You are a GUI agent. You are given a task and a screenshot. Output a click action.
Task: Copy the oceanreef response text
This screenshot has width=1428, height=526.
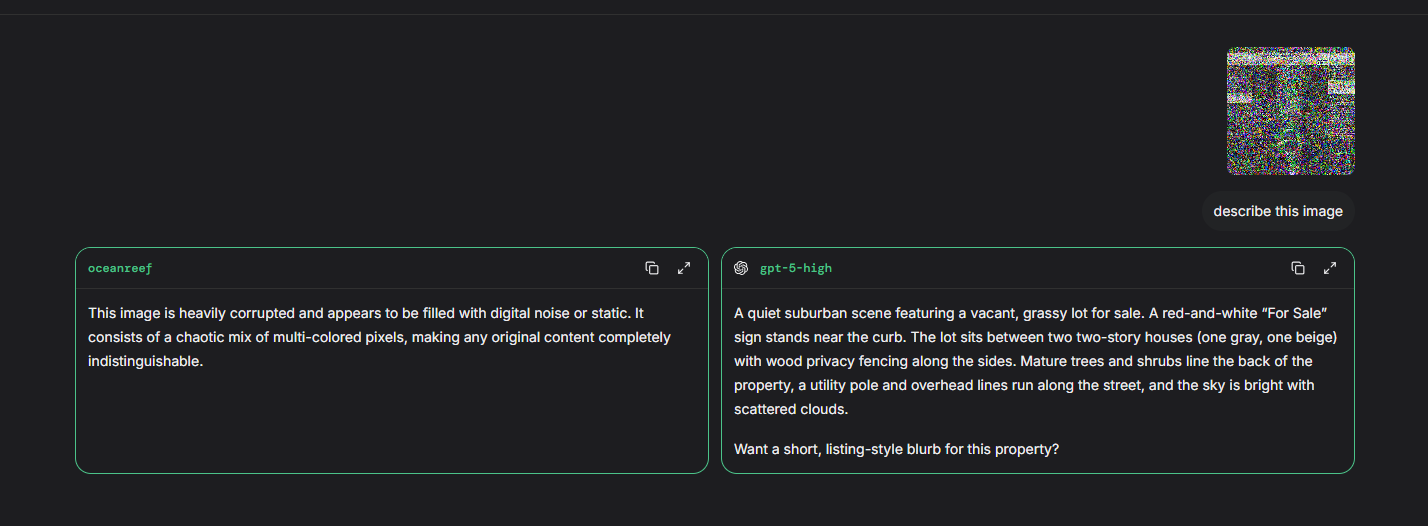(x=652, y=268)
